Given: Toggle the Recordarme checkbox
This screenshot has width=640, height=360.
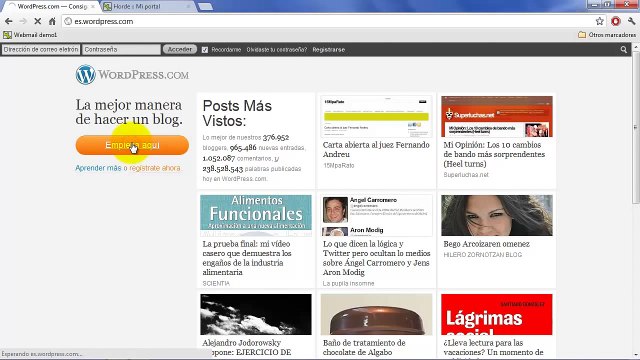Looking at the screenshot, I should tap(204, 50).
